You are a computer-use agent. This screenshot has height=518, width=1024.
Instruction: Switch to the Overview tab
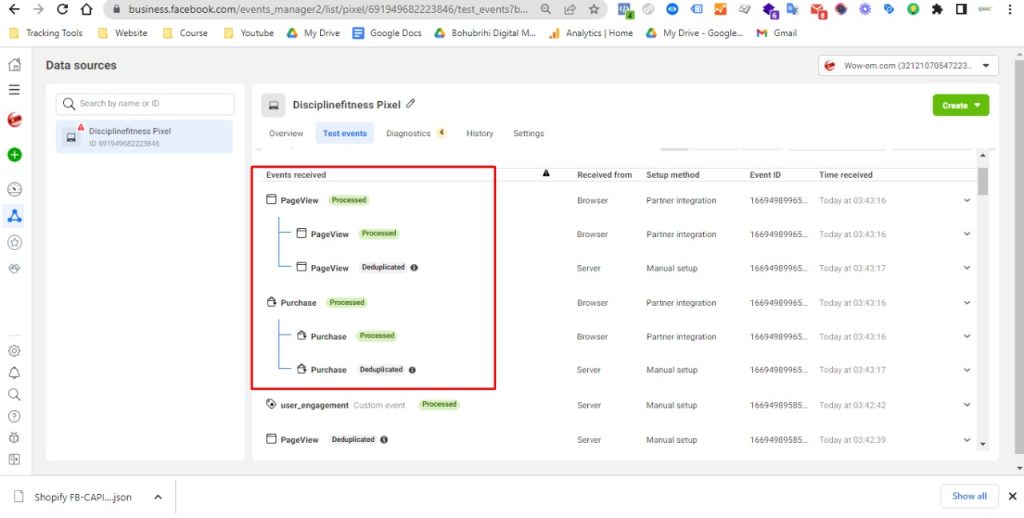click(286, 133)
